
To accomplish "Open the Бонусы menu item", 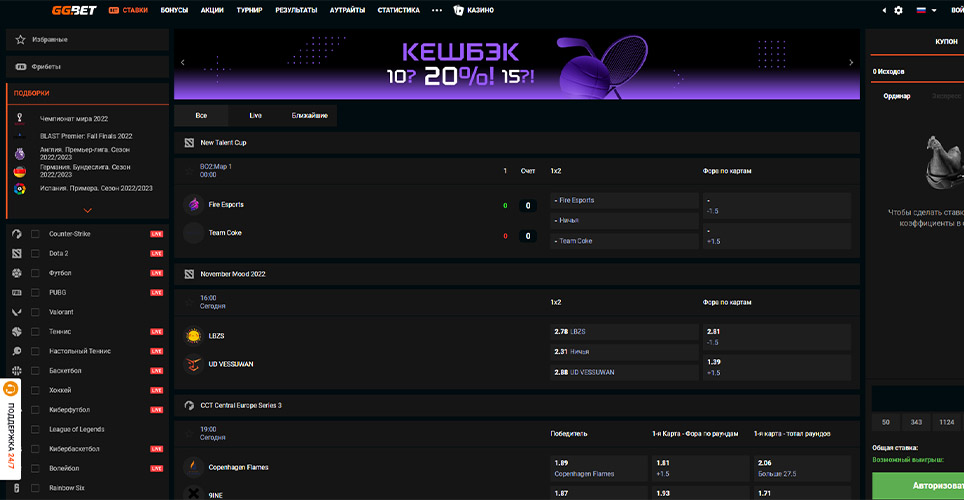I will pos(174,10).
